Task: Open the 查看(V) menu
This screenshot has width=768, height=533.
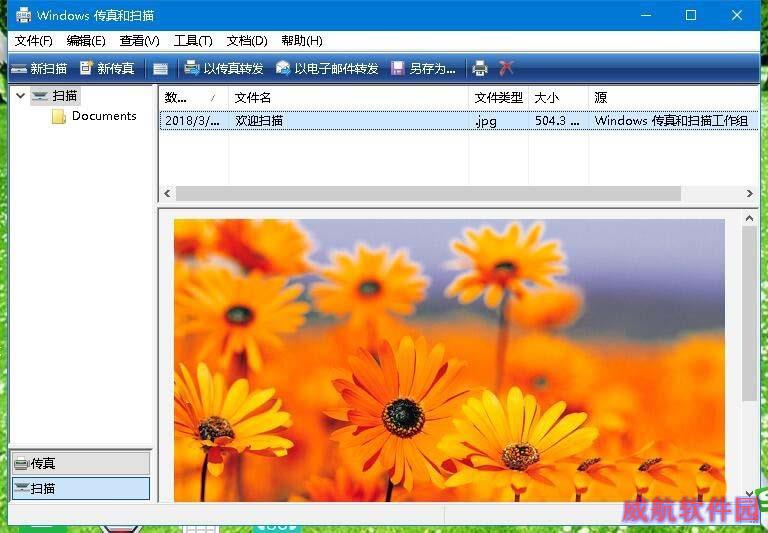Action: coord(139,41)
